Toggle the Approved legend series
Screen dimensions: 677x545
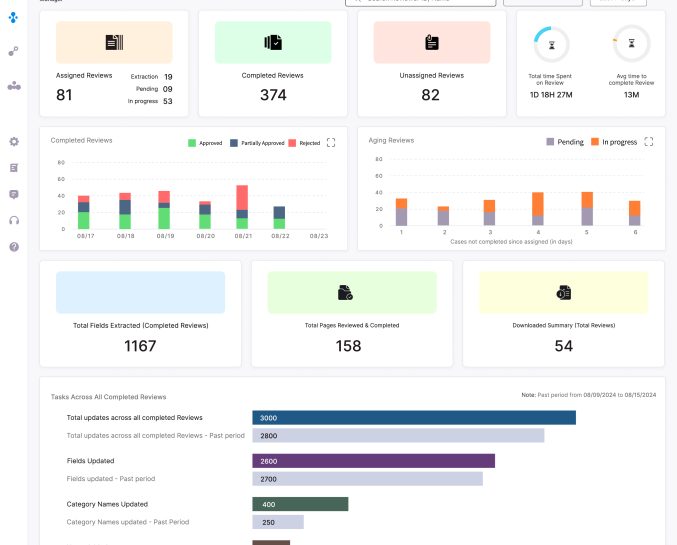[205, 143]
